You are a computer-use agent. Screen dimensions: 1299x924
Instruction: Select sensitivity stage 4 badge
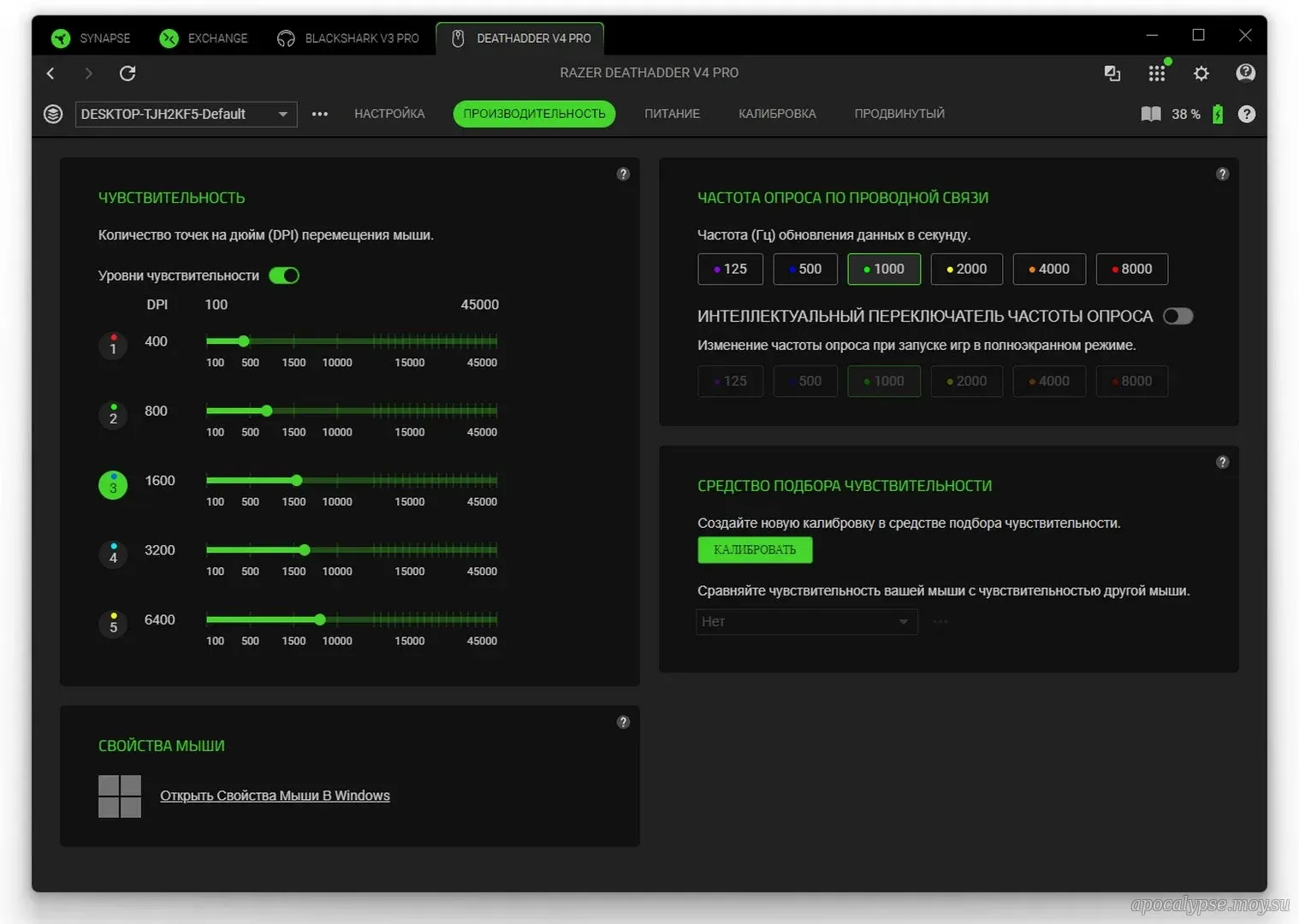[113, 554]
